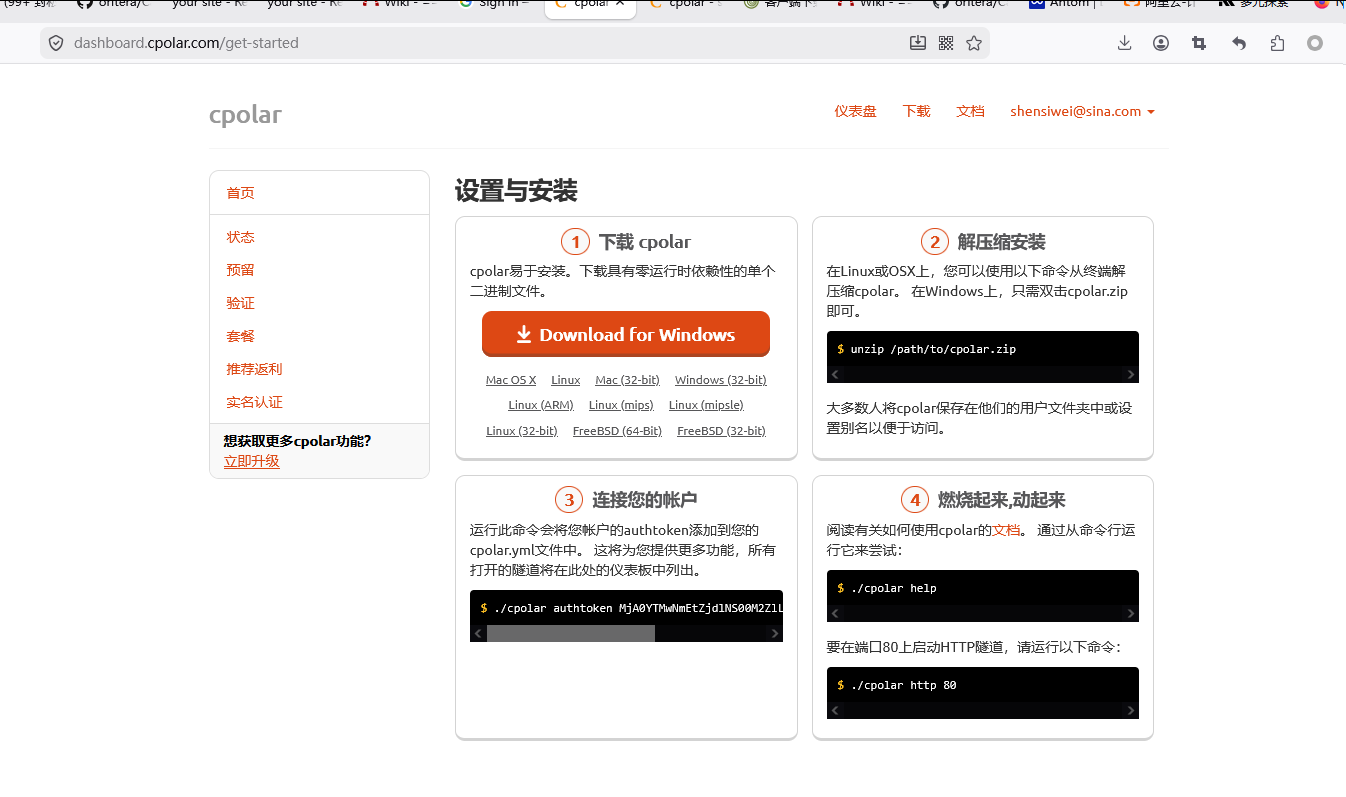Image resolution: width=1346 pixels, height=797 pixels.
Task: Open the browser downloads panel
Action: click(x=1124, y=43)
